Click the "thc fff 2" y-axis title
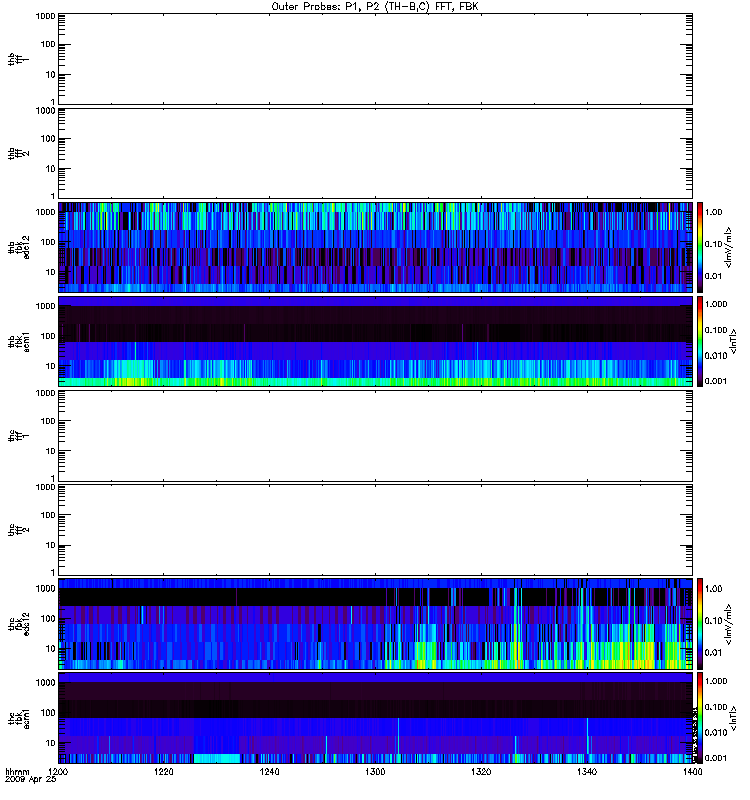750x800 pixels. click(19, 530)
